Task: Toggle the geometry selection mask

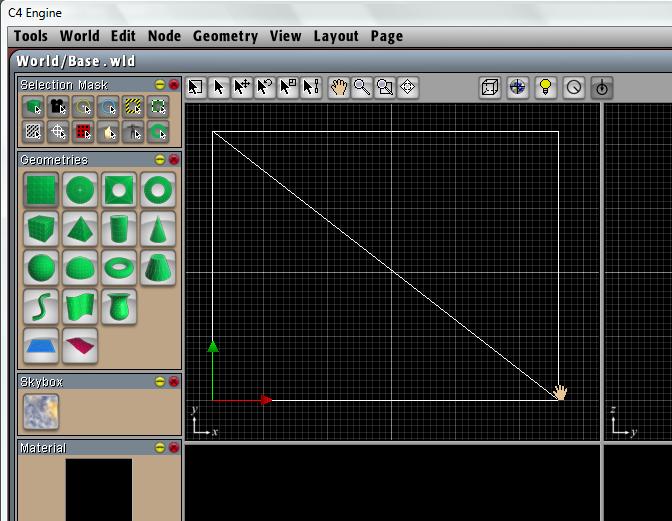Action: point(33,106)
